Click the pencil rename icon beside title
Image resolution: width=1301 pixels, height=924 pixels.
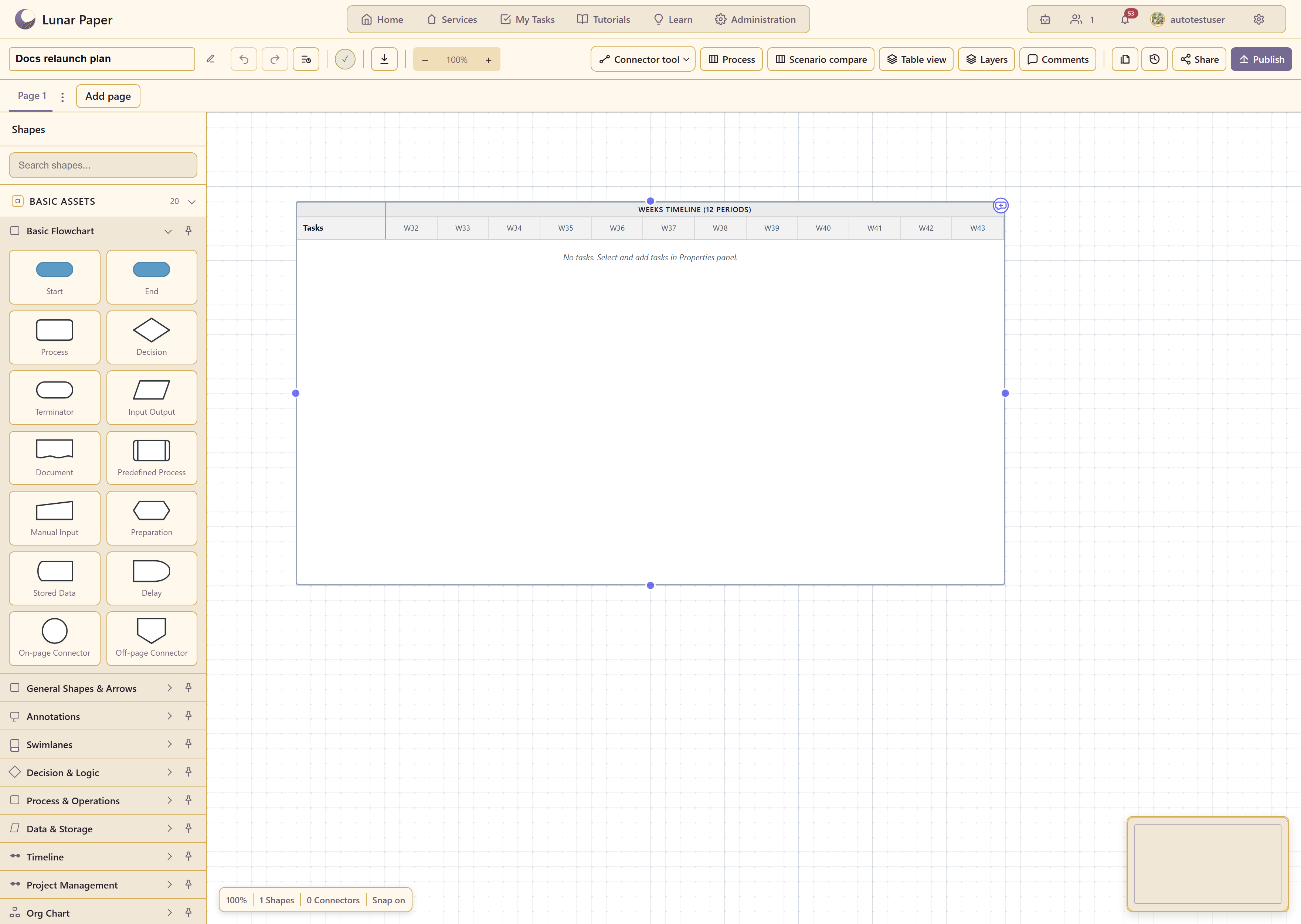210,59
